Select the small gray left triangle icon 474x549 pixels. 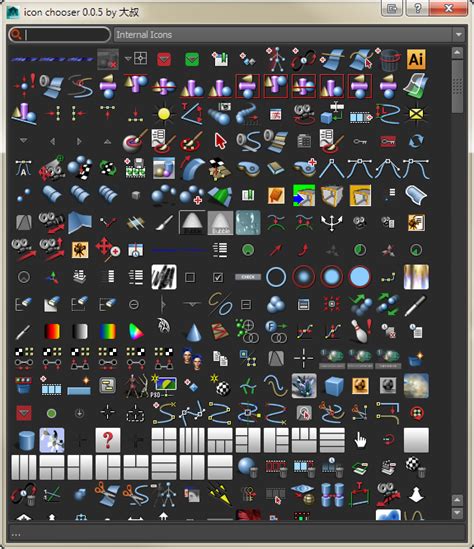coord(53,141)
